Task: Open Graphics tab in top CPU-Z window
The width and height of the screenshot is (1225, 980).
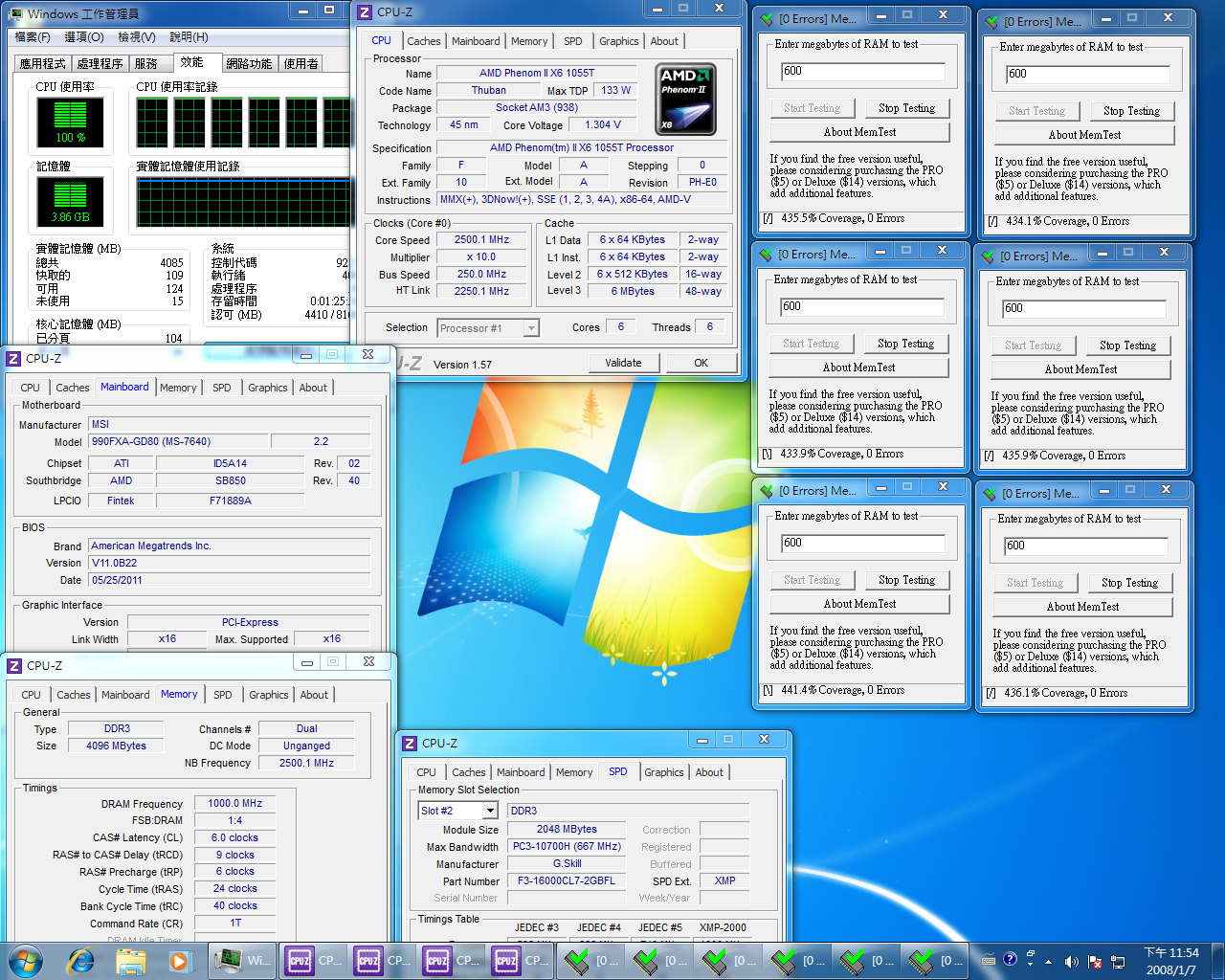Action: 619,41
